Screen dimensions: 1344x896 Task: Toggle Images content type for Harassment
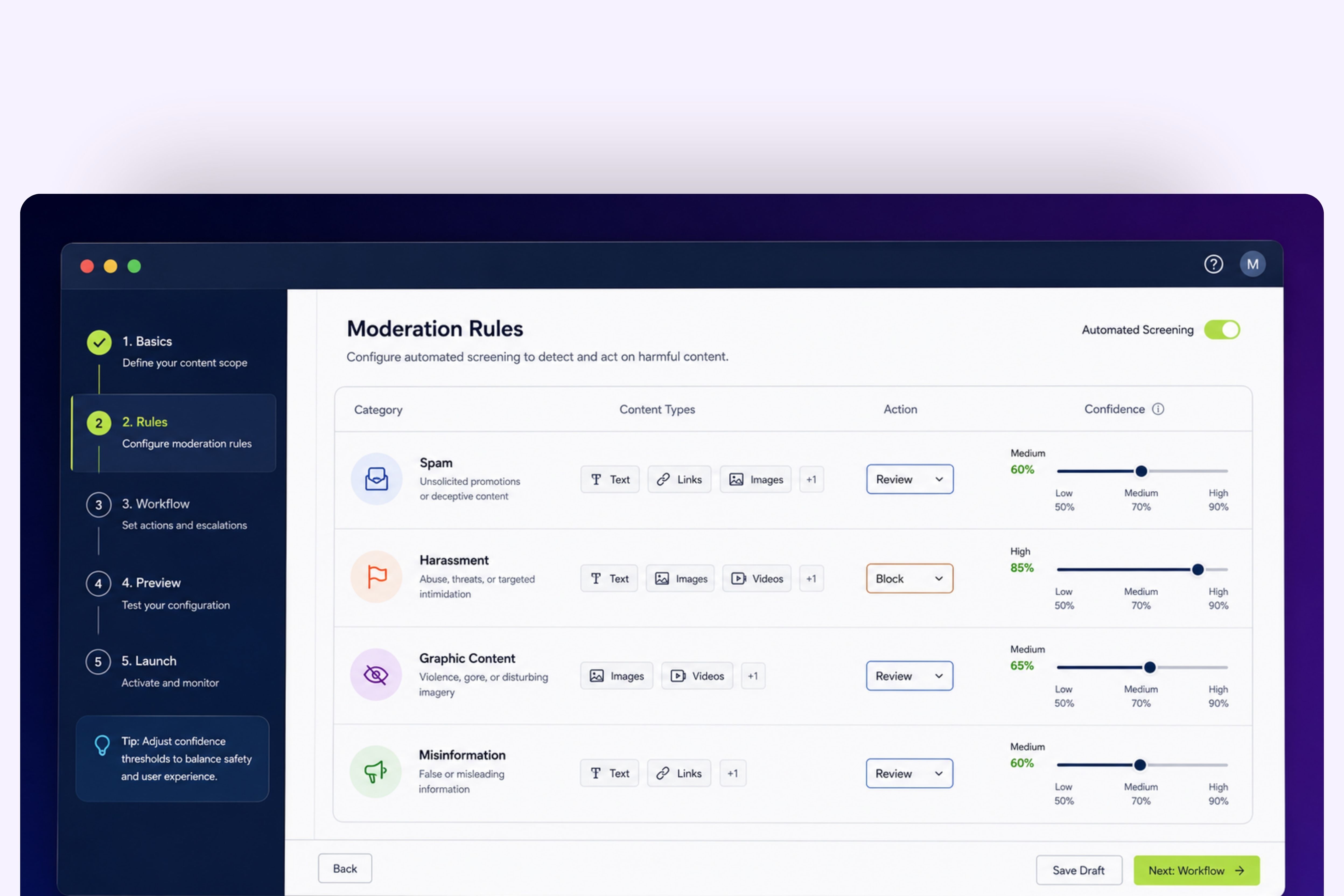[x=680, y=578]
